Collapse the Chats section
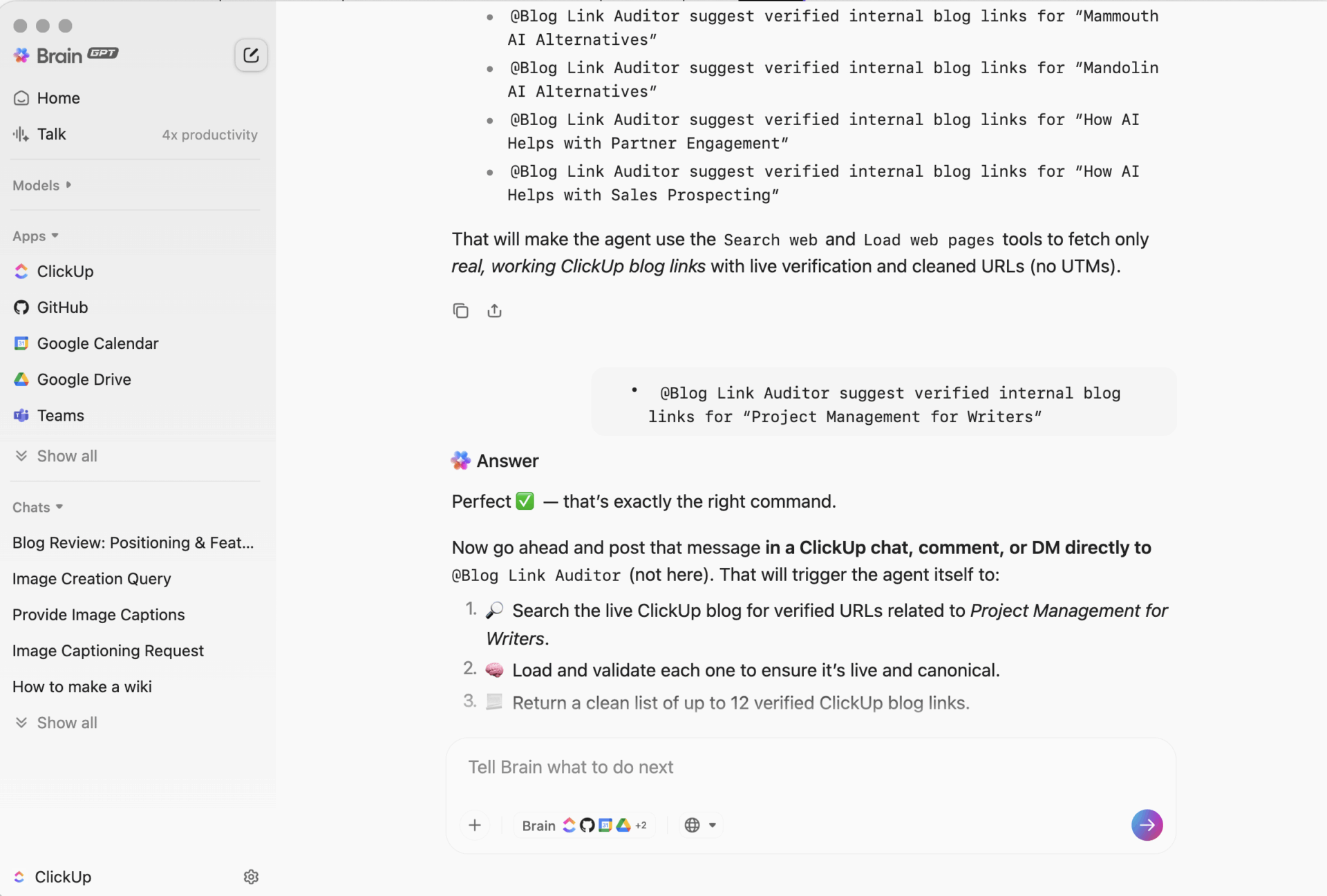 click(38, 506)
